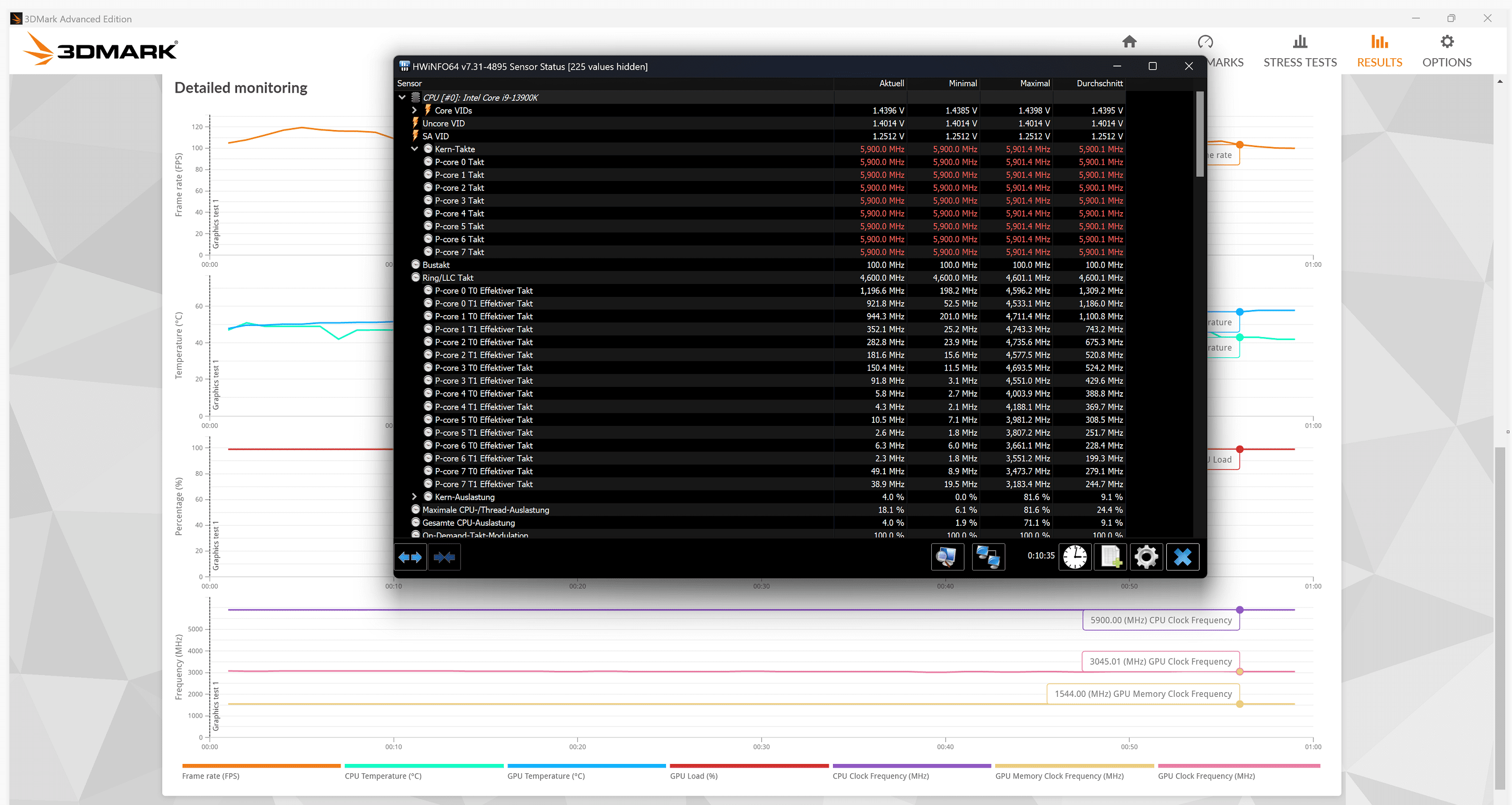Expand the Kern-Auslastung tree node
The width and height of the screenshot is (1512, 805).
coord(414,497)
